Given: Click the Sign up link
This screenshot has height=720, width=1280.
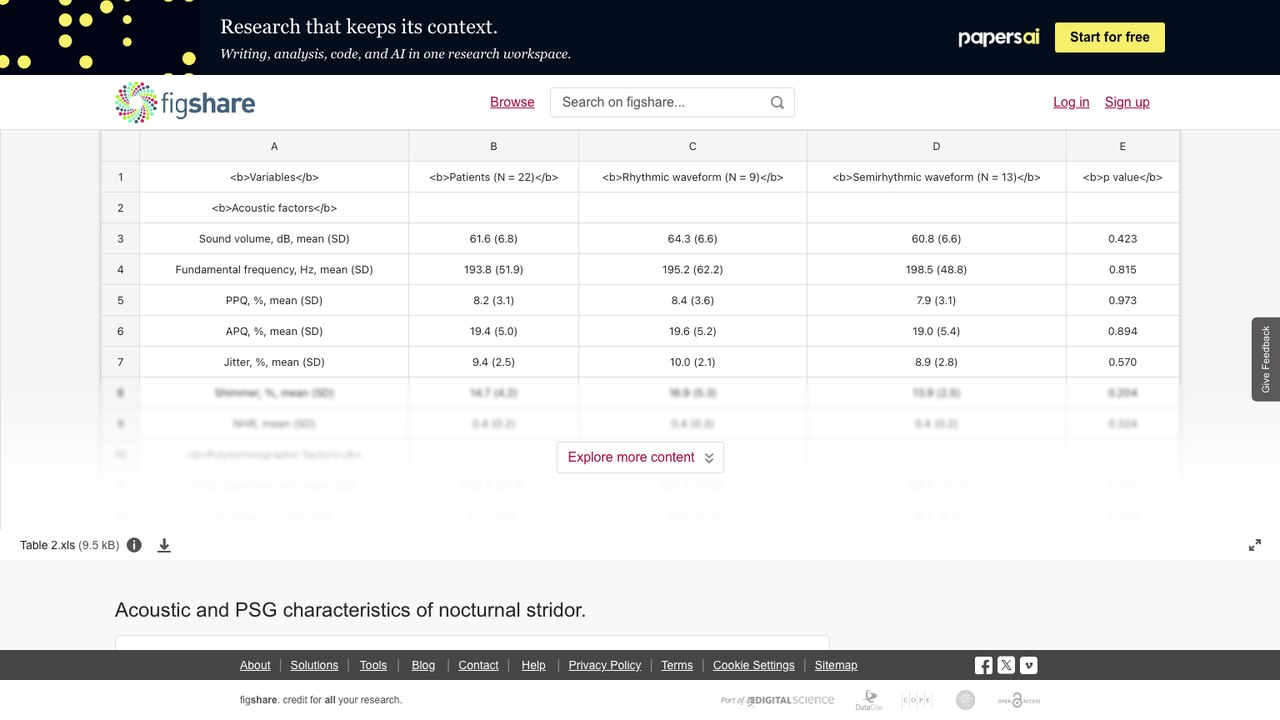Looking at the screenshot, I should coord(1127,102).
